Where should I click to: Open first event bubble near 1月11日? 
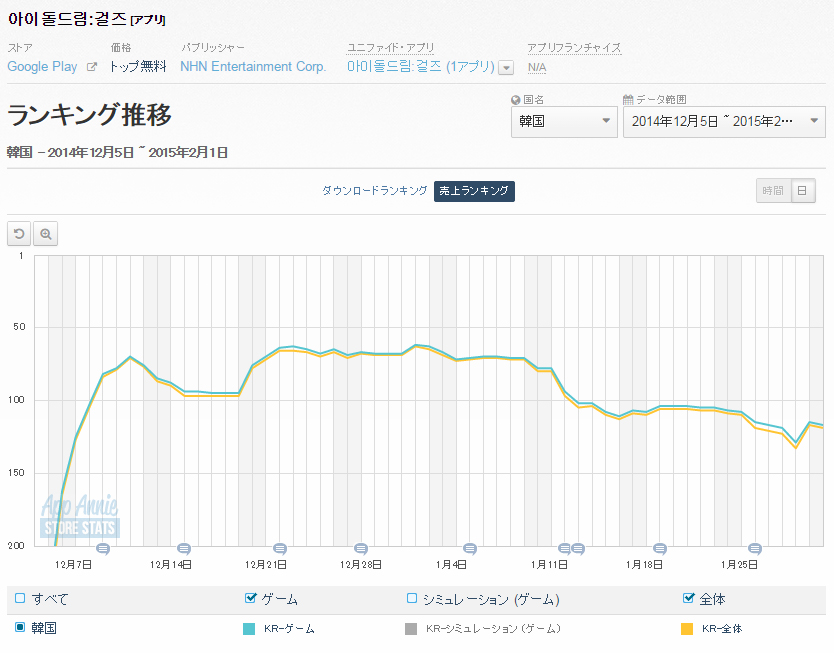point(564,548)
